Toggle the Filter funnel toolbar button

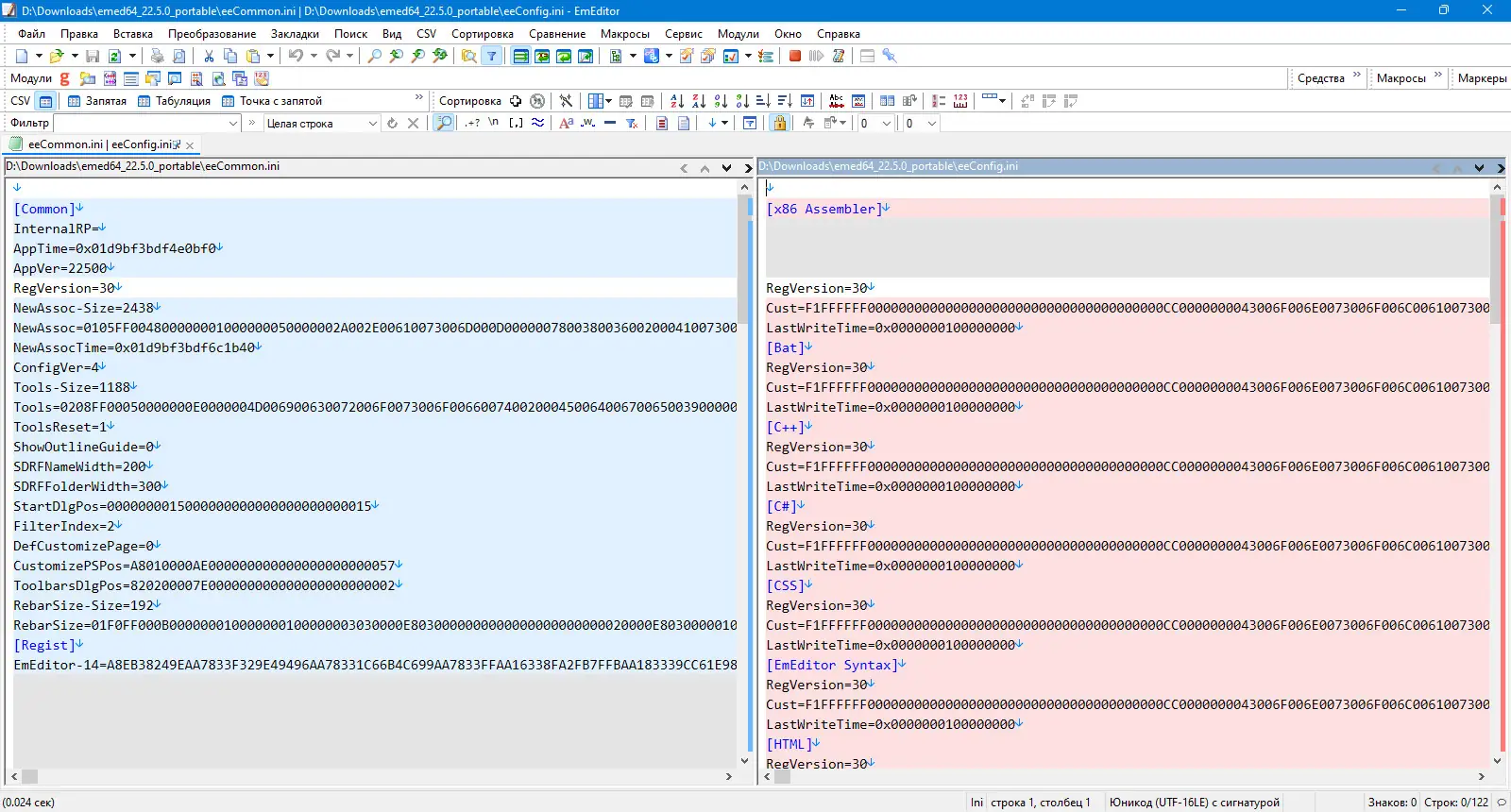491,56
